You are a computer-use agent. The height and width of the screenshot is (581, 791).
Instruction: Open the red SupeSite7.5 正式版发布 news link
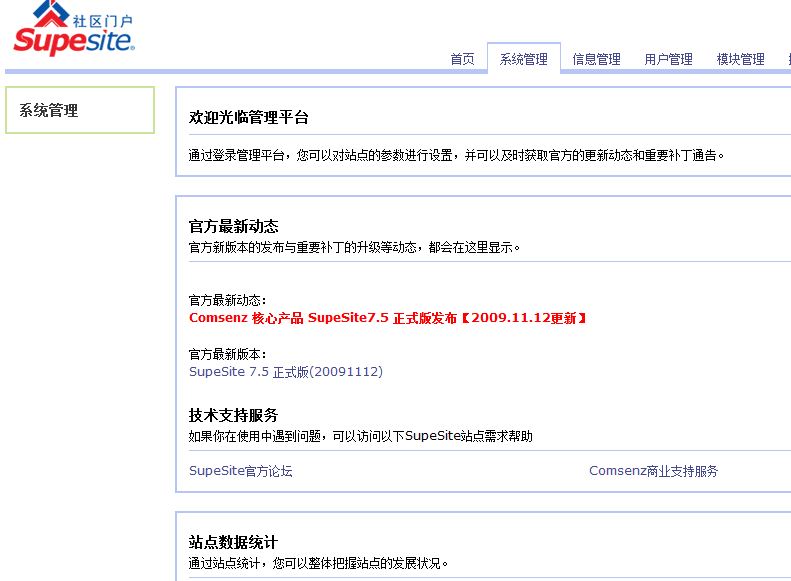(387, 318)
